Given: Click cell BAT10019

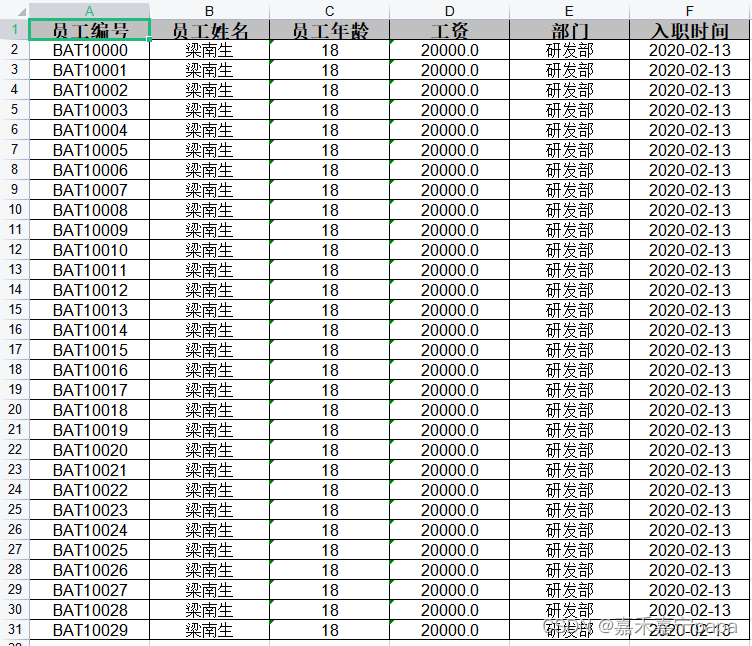Looking at the screenshot, I should [90, 430].
